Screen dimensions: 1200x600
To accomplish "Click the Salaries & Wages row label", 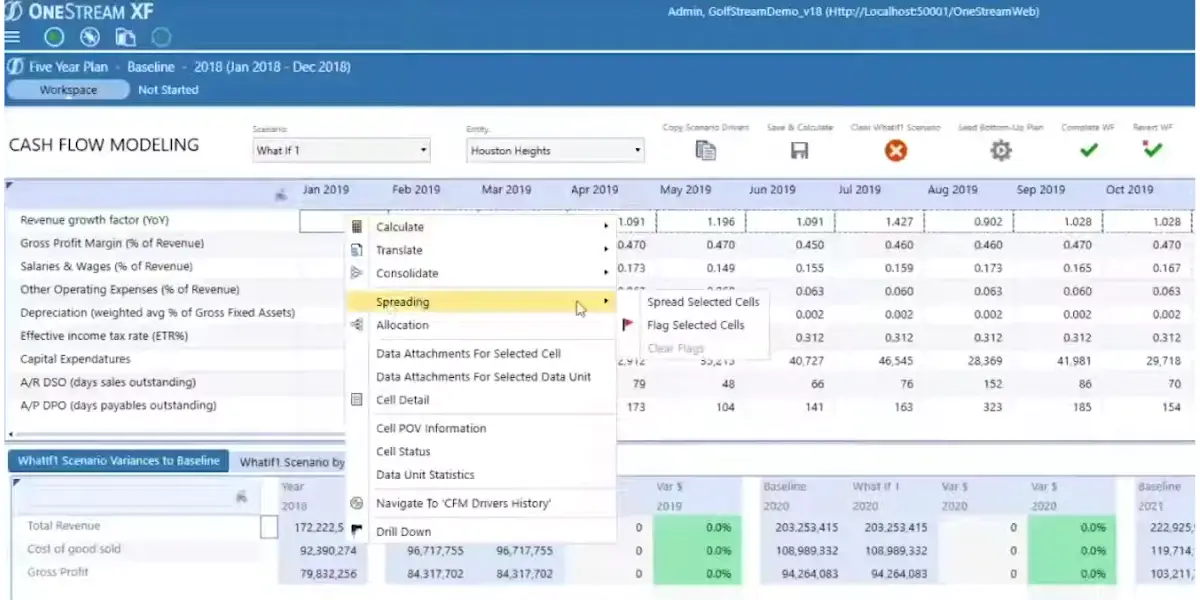I will pos(107,267).
